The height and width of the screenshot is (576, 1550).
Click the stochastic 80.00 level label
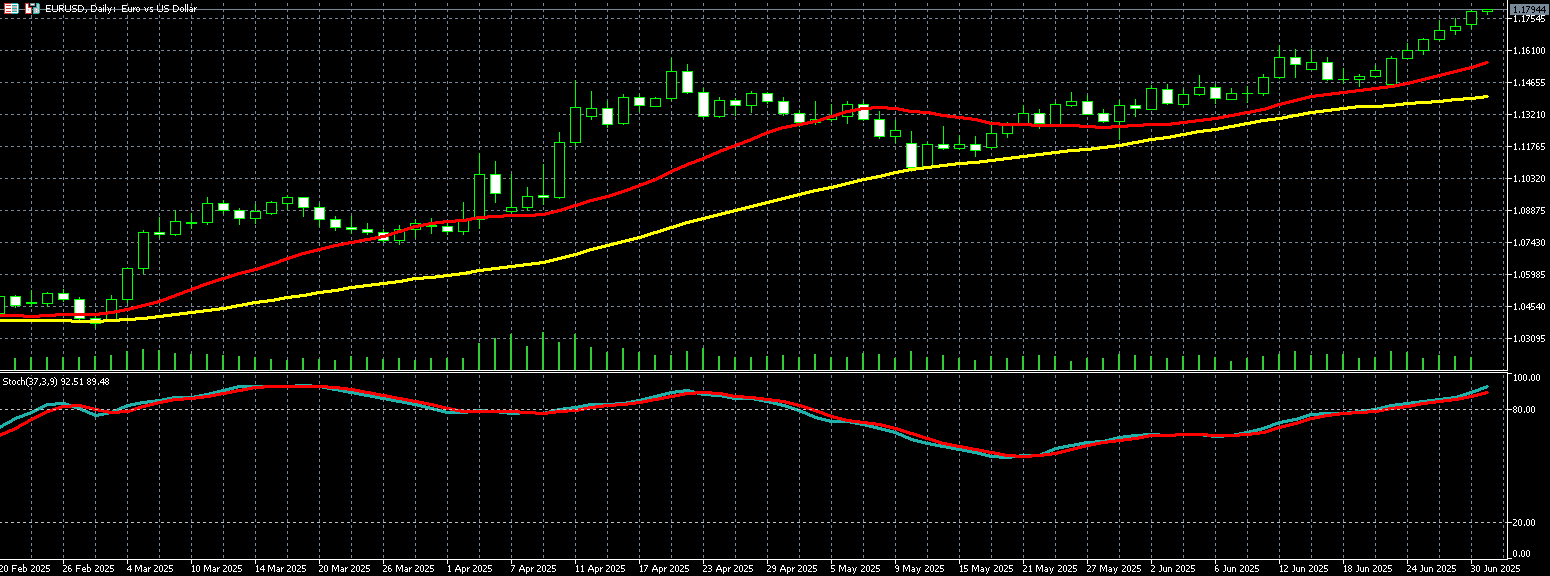(1525, 410)
